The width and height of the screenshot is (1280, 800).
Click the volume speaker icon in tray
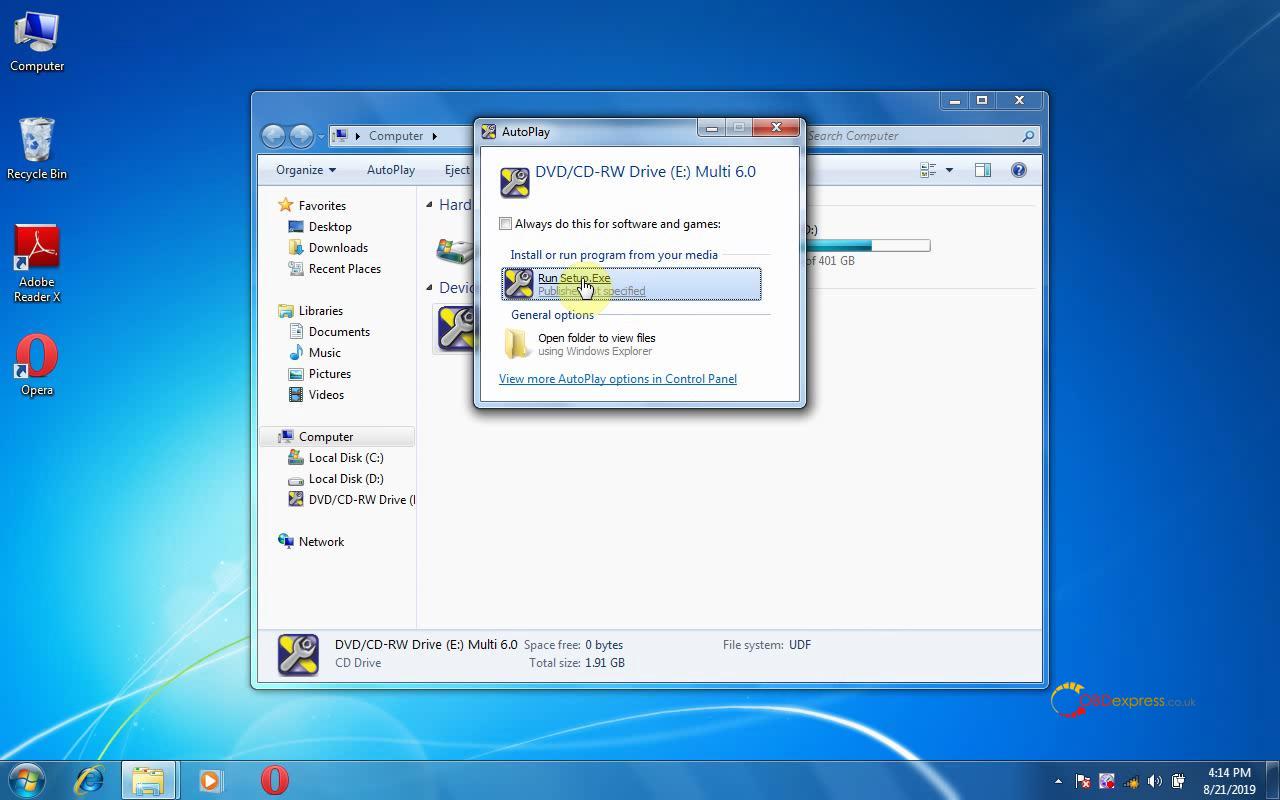[1155, 781]
